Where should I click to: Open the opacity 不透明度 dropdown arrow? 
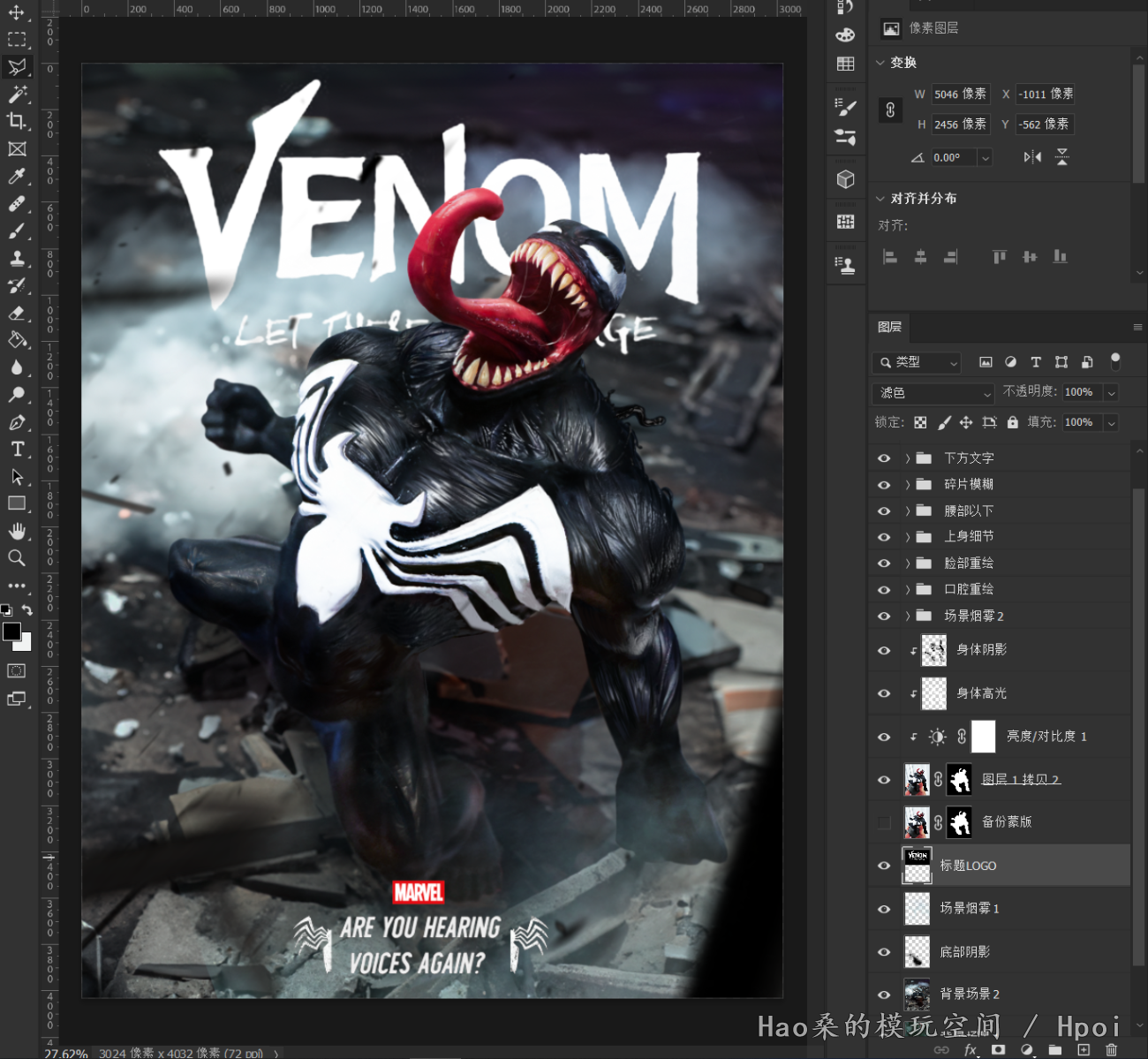pos(1112,393)
